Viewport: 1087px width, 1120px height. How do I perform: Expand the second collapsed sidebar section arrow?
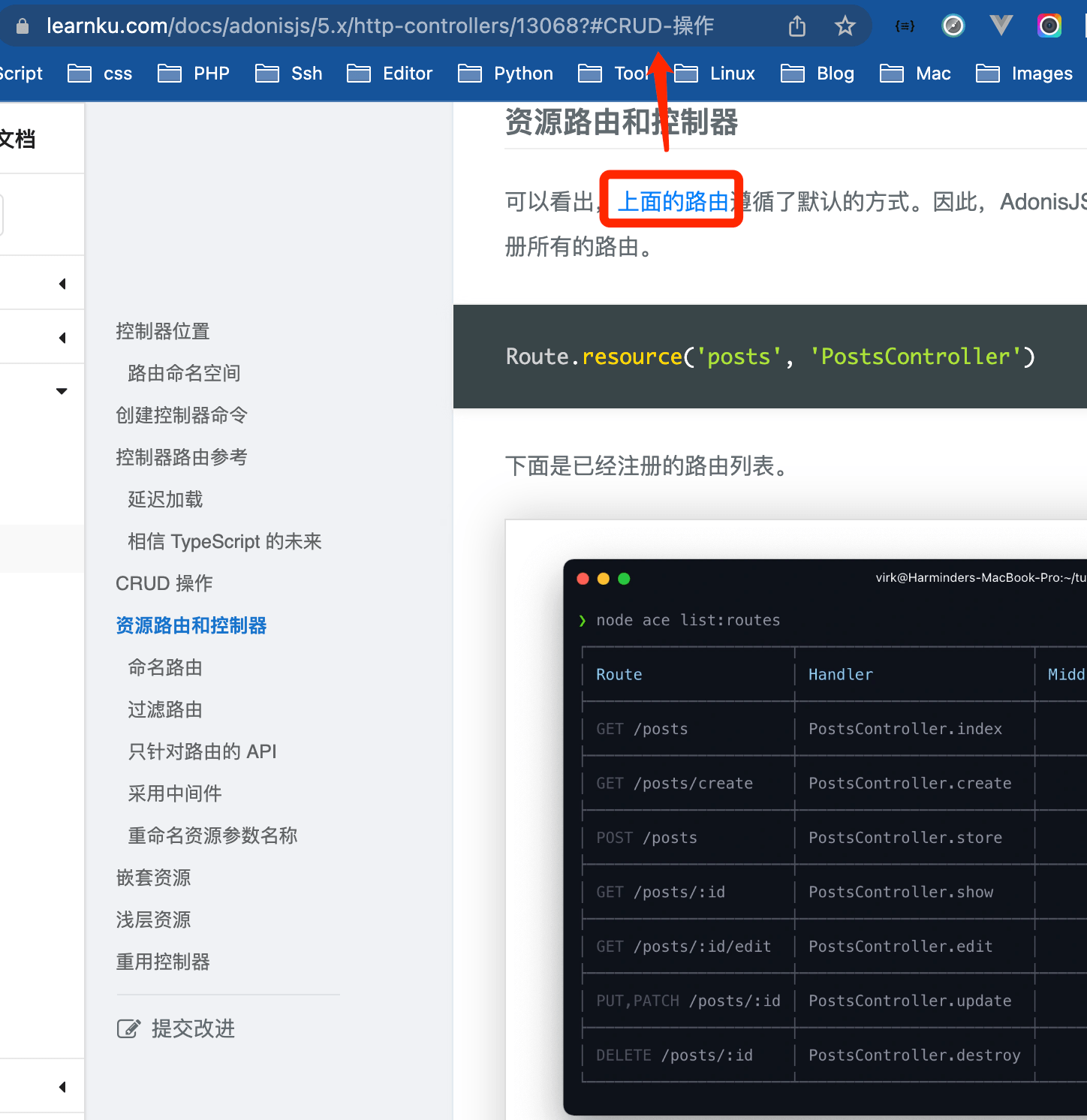click(x=62, y=338)
